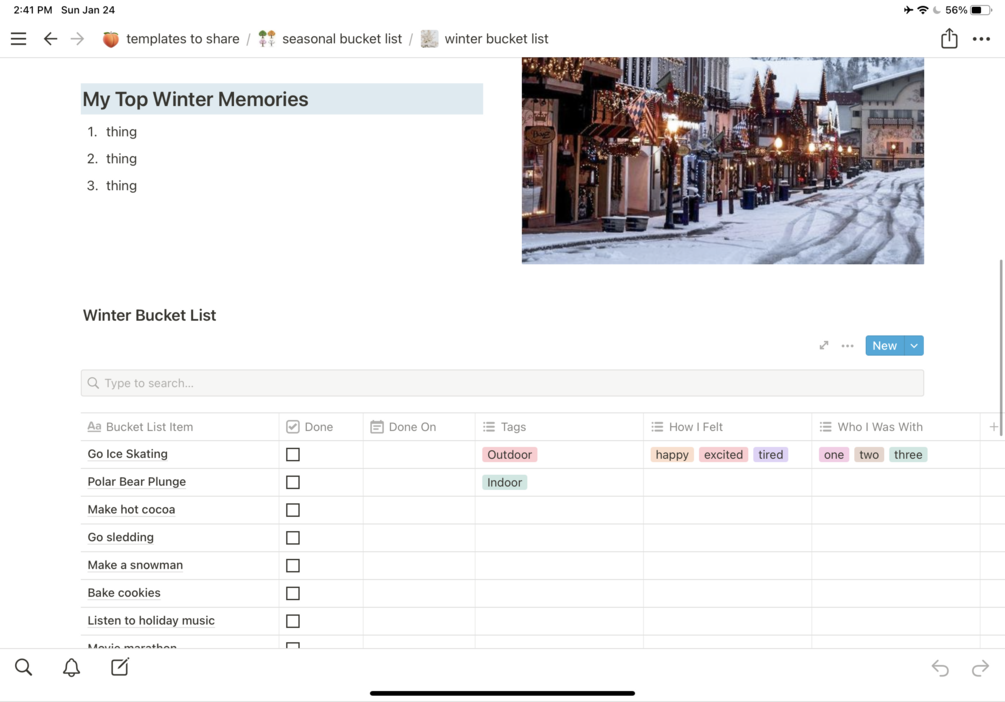The height and width of the screenshot is (702, 1005).
Task: Select the green three tag
Action: [x=908, y=455]
